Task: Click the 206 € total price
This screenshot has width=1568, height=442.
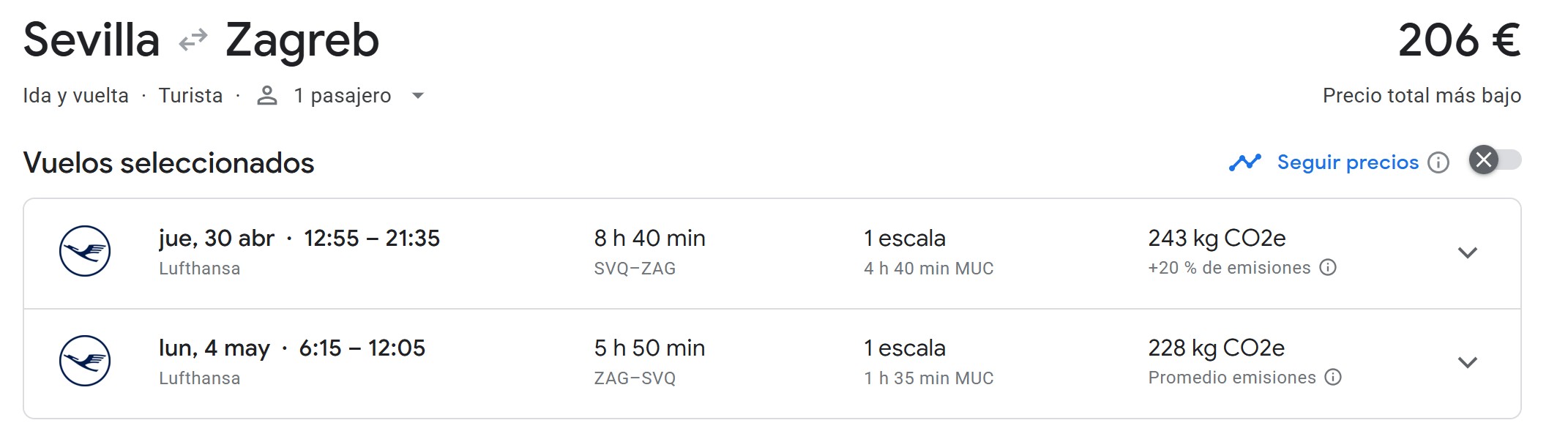Action: pyautogui.click(x=1459, y=40)
